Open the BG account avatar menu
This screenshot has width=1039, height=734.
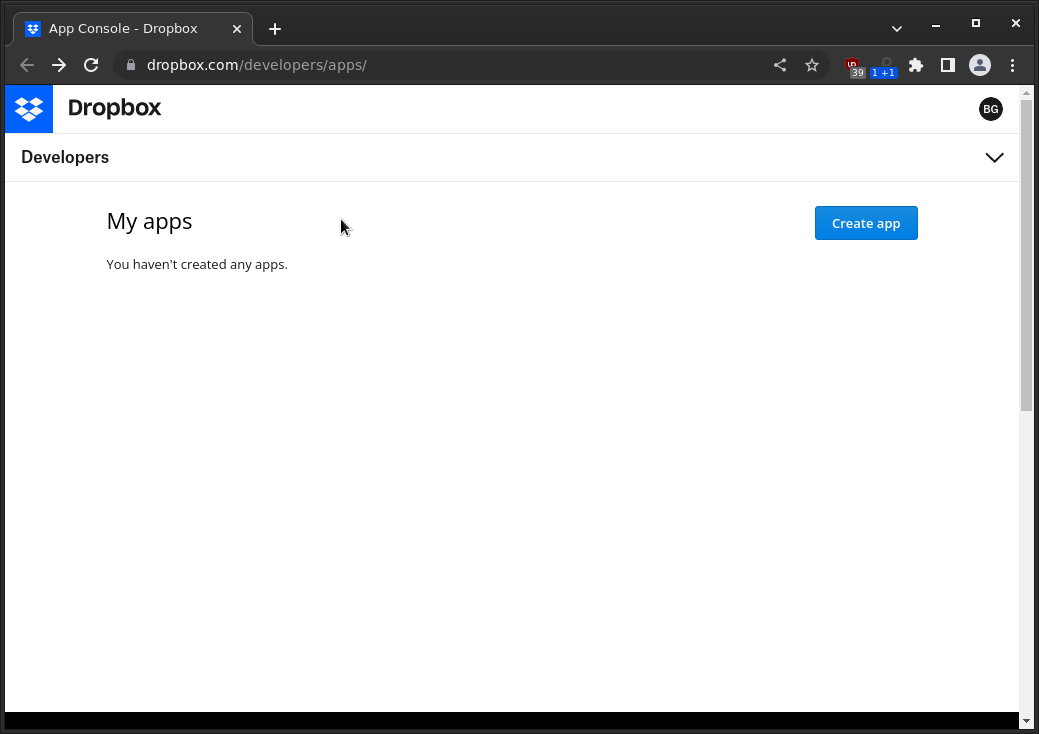pyautogui.click(x=991, y=109)
